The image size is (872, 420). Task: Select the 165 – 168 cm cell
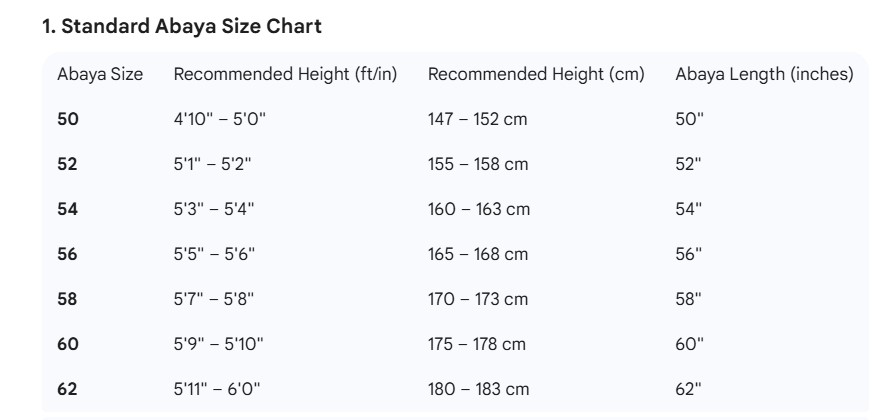(x=478, y=255)
